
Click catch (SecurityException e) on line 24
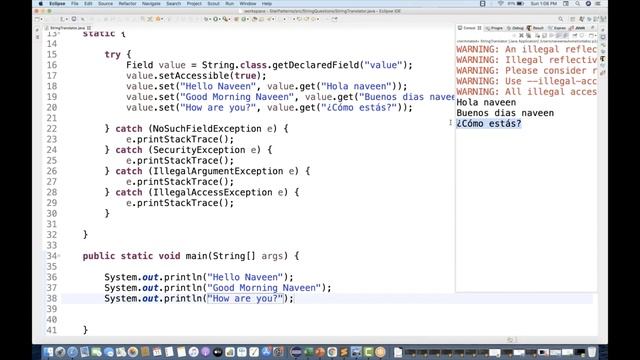point(188,150)
